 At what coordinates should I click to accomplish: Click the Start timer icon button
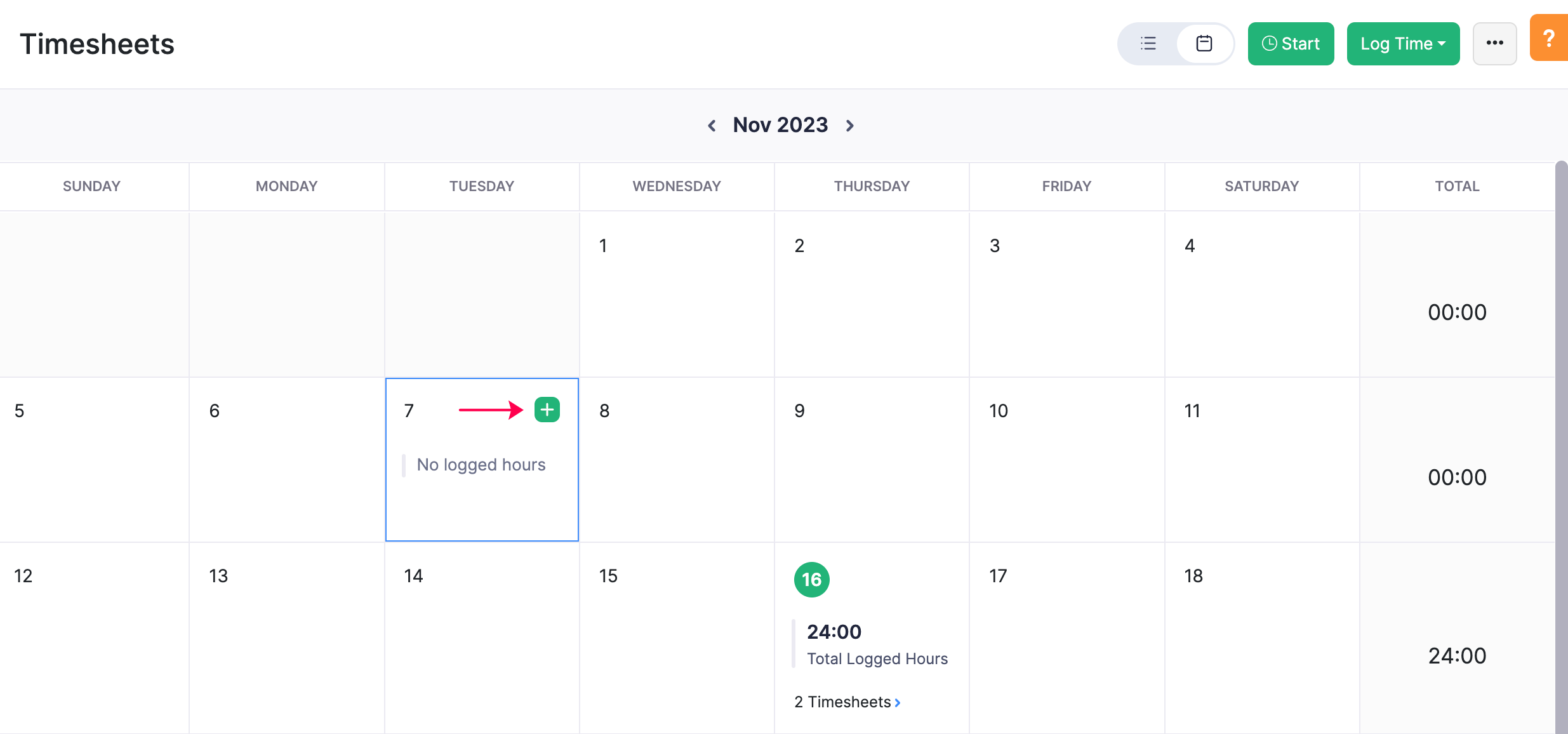1290,44
